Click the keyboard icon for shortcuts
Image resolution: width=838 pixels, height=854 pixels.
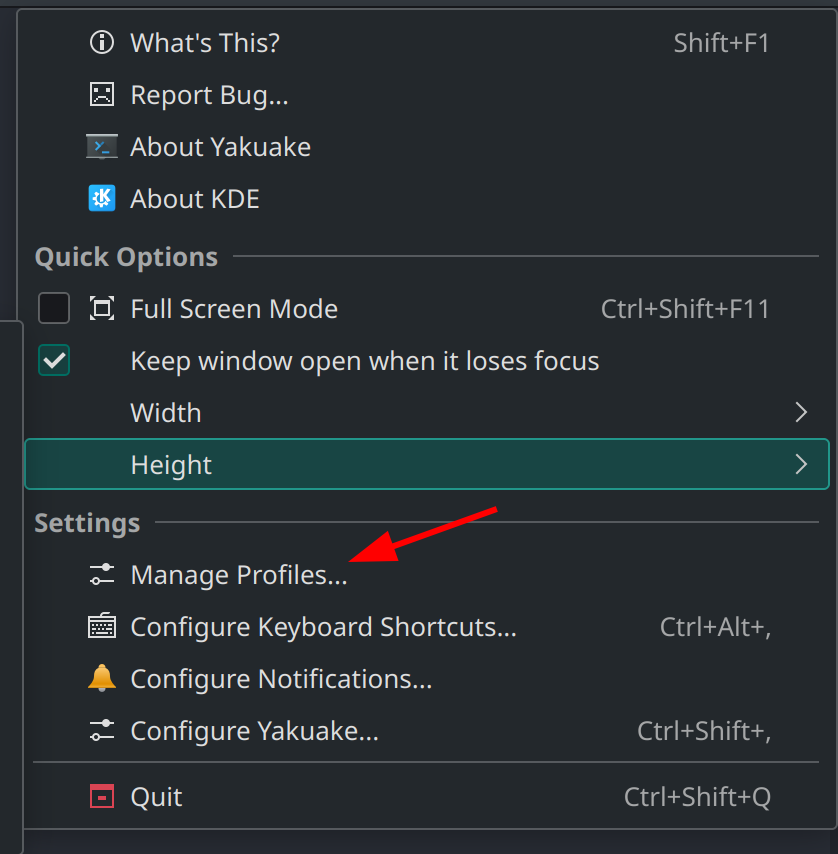(x=102, y=626)
